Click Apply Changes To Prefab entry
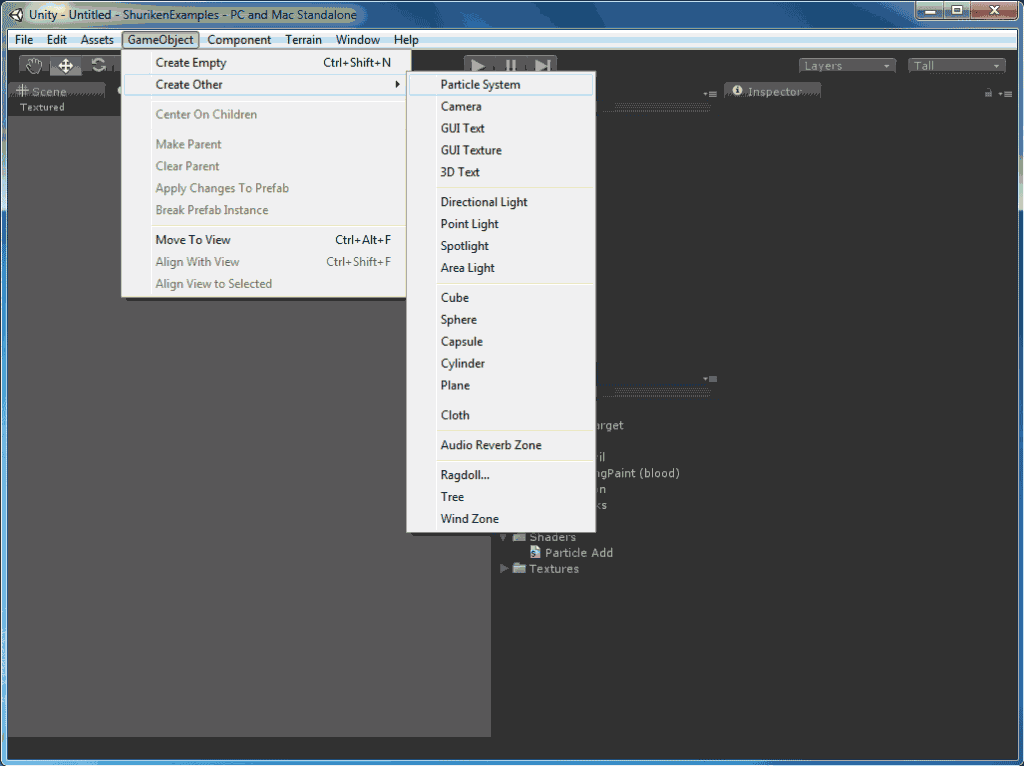The width and height of the screenshot is (1024, 766). pyautogui.click(x=264, y=188)
